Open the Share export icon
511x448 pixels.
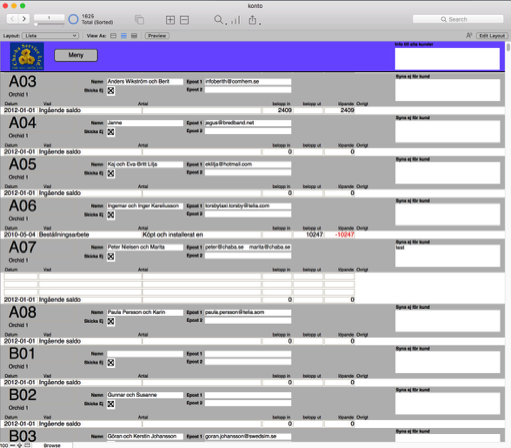pyautogui.click(x=253, y=20)
